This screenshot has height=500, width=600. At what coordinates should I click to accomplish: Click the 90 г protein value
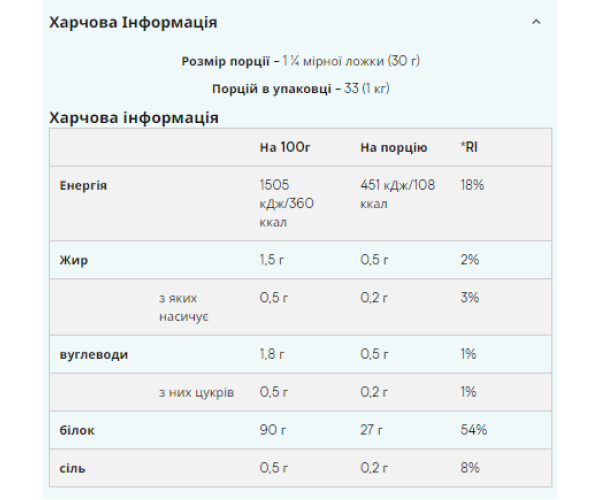tap(273, 430)
